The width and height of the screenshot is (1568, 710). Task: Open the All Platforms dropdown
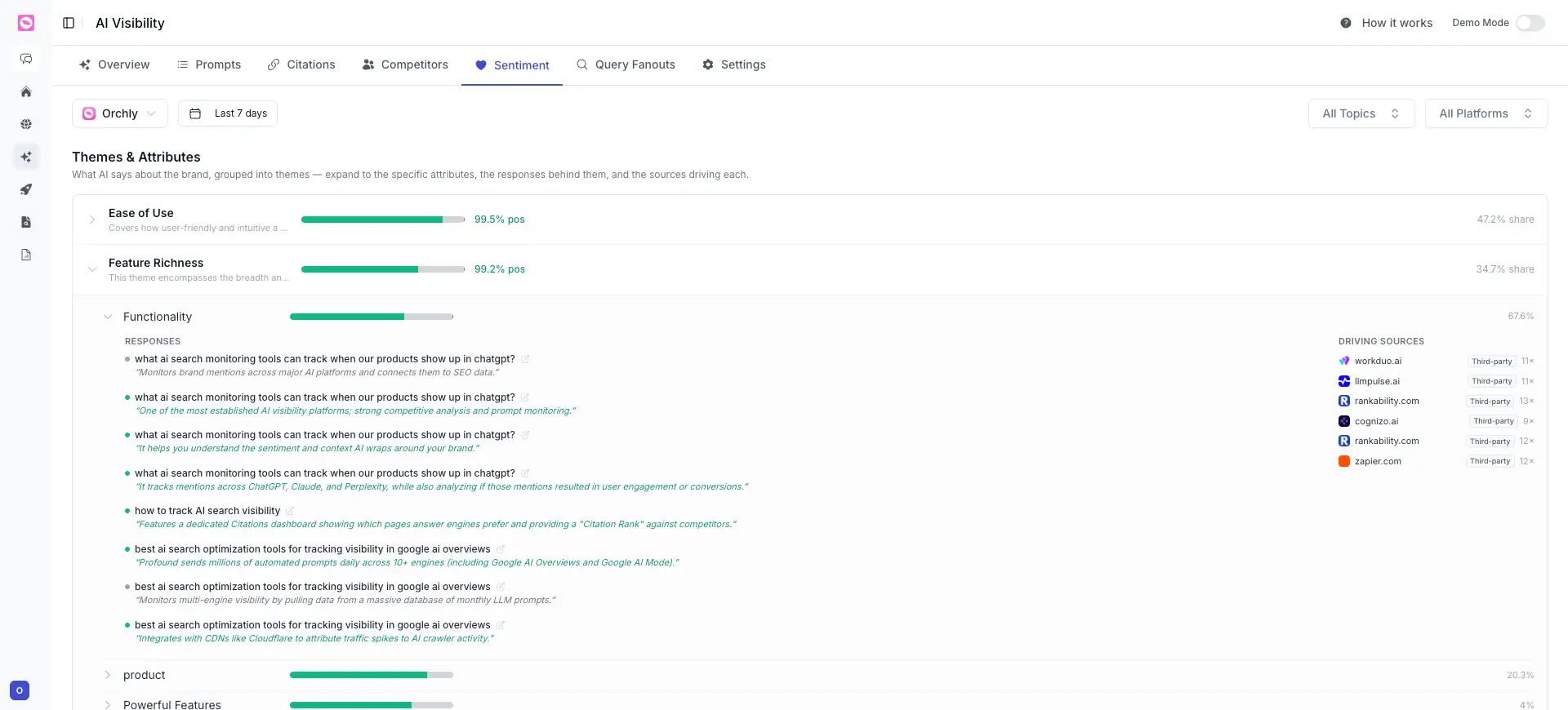[1486, 113]
